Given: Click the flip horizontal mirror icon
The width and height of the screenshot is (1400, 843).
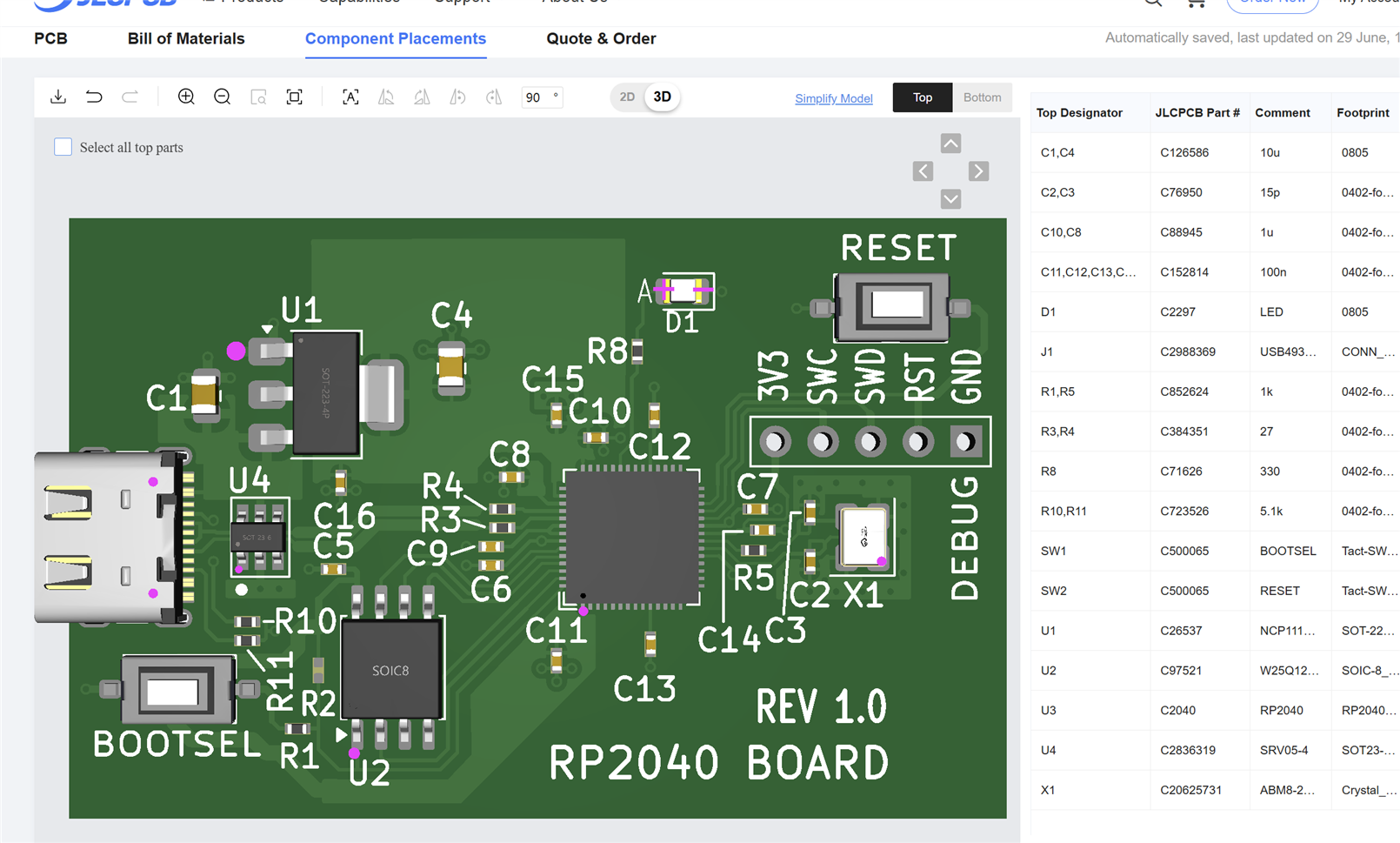Looking at the screenshot, I should [386, 97].
